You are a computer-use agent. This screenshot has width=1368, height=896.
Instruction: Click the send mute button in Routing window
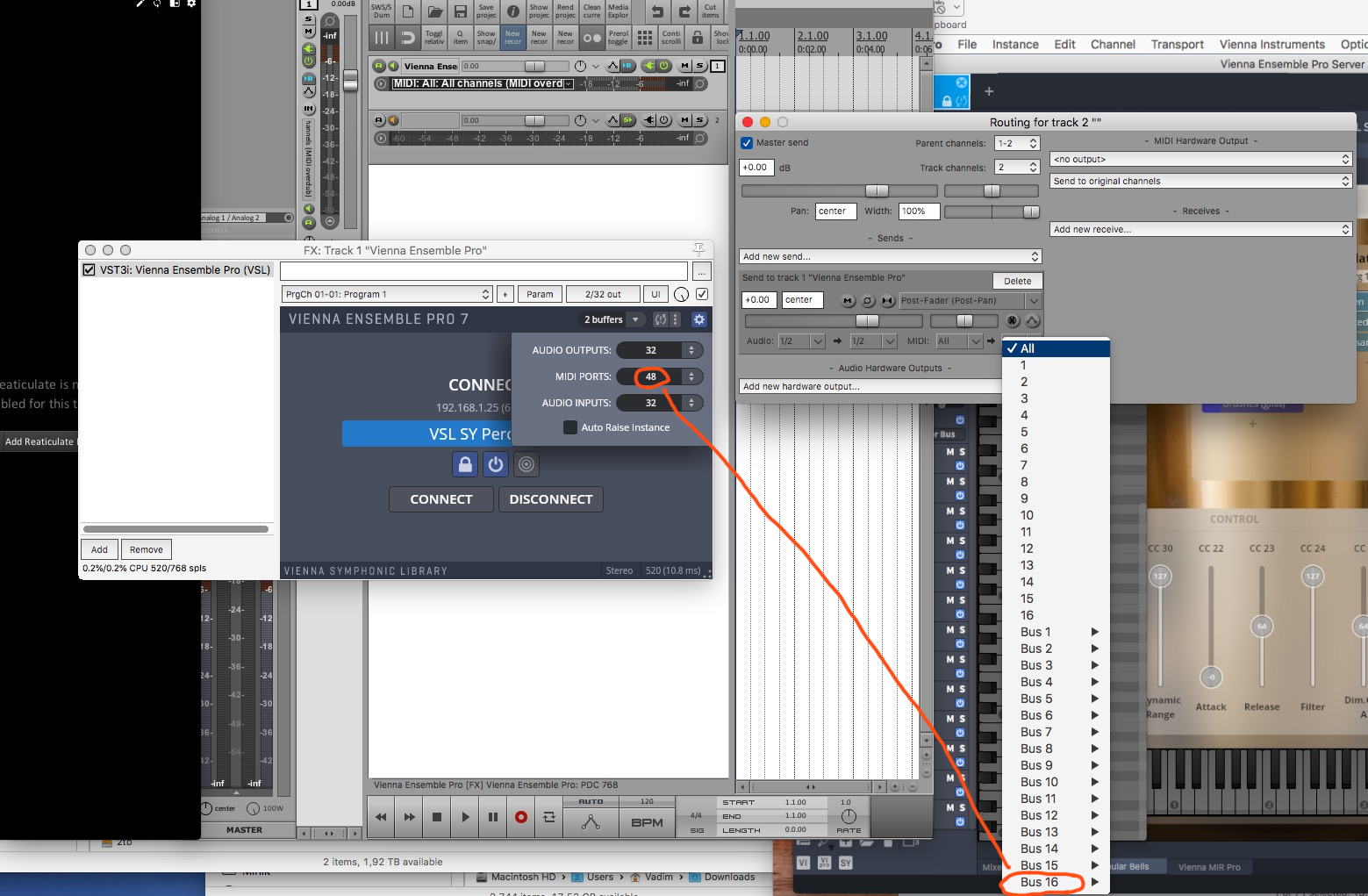pos(848,300)
